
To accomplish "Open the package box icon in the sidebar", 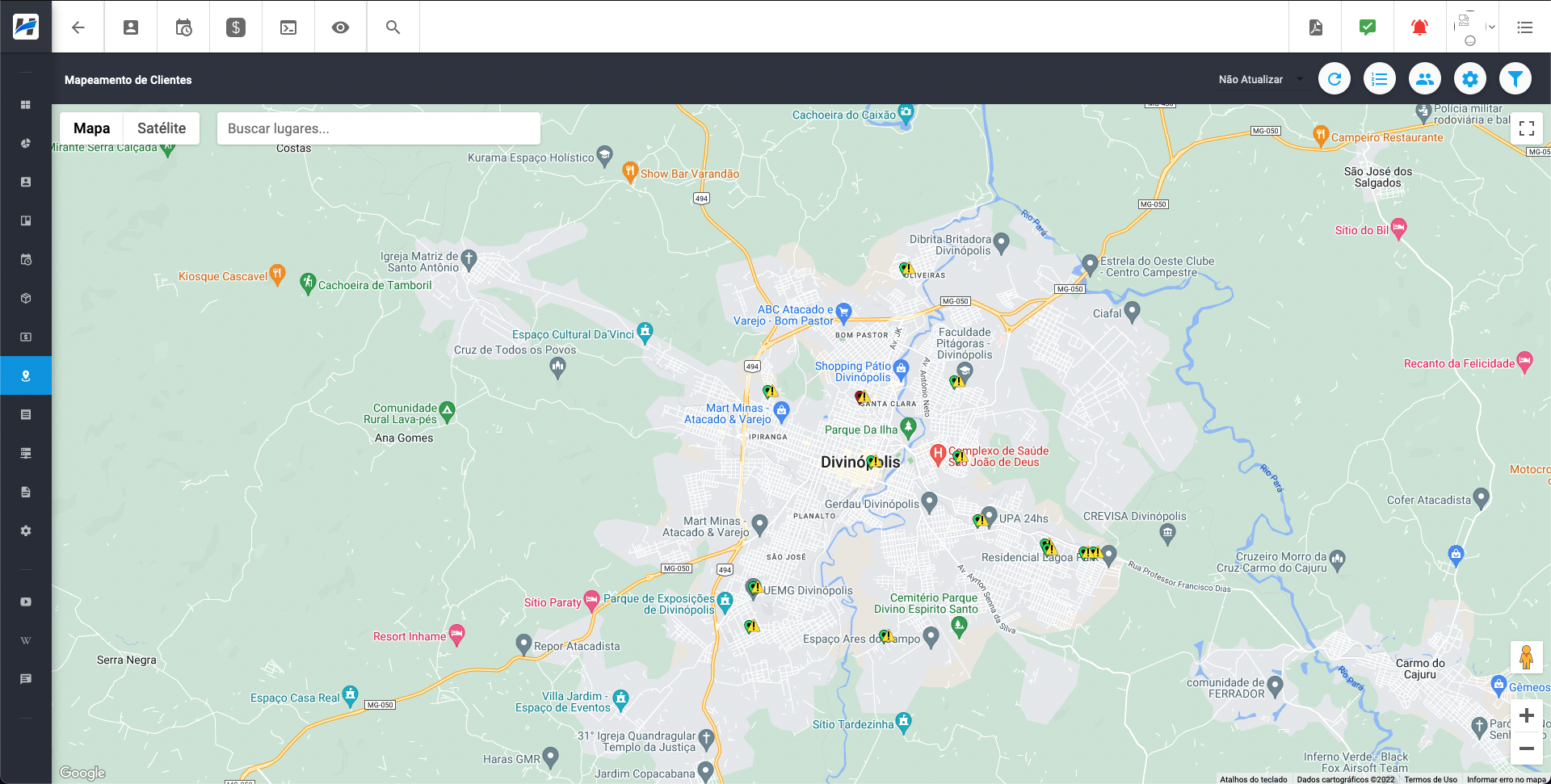I will click(x=26, y=299).
